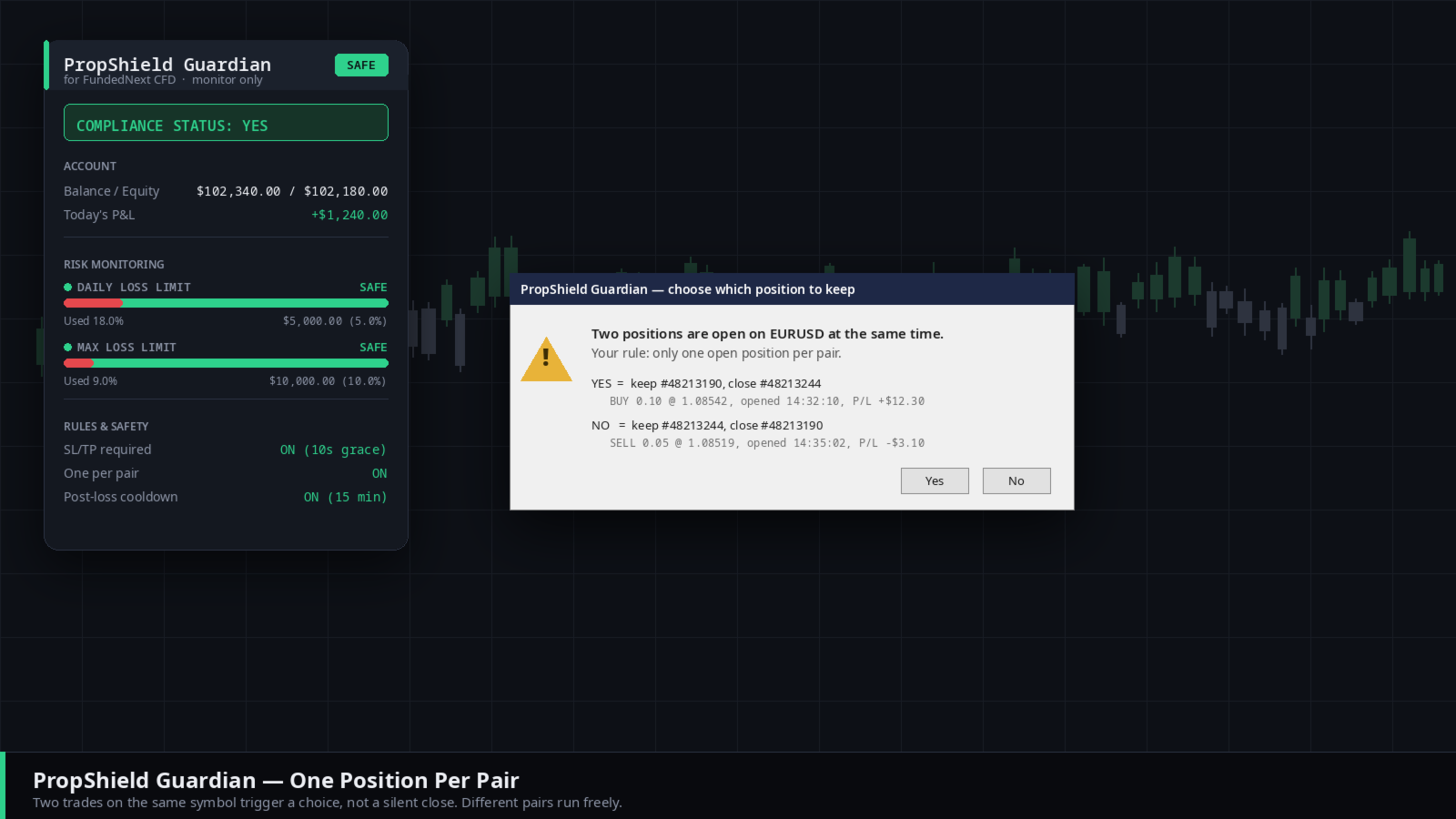Click Today's P&L value +$1,240.00
This screenshot has height=819, width=1456.
click(x=349, y=215)
